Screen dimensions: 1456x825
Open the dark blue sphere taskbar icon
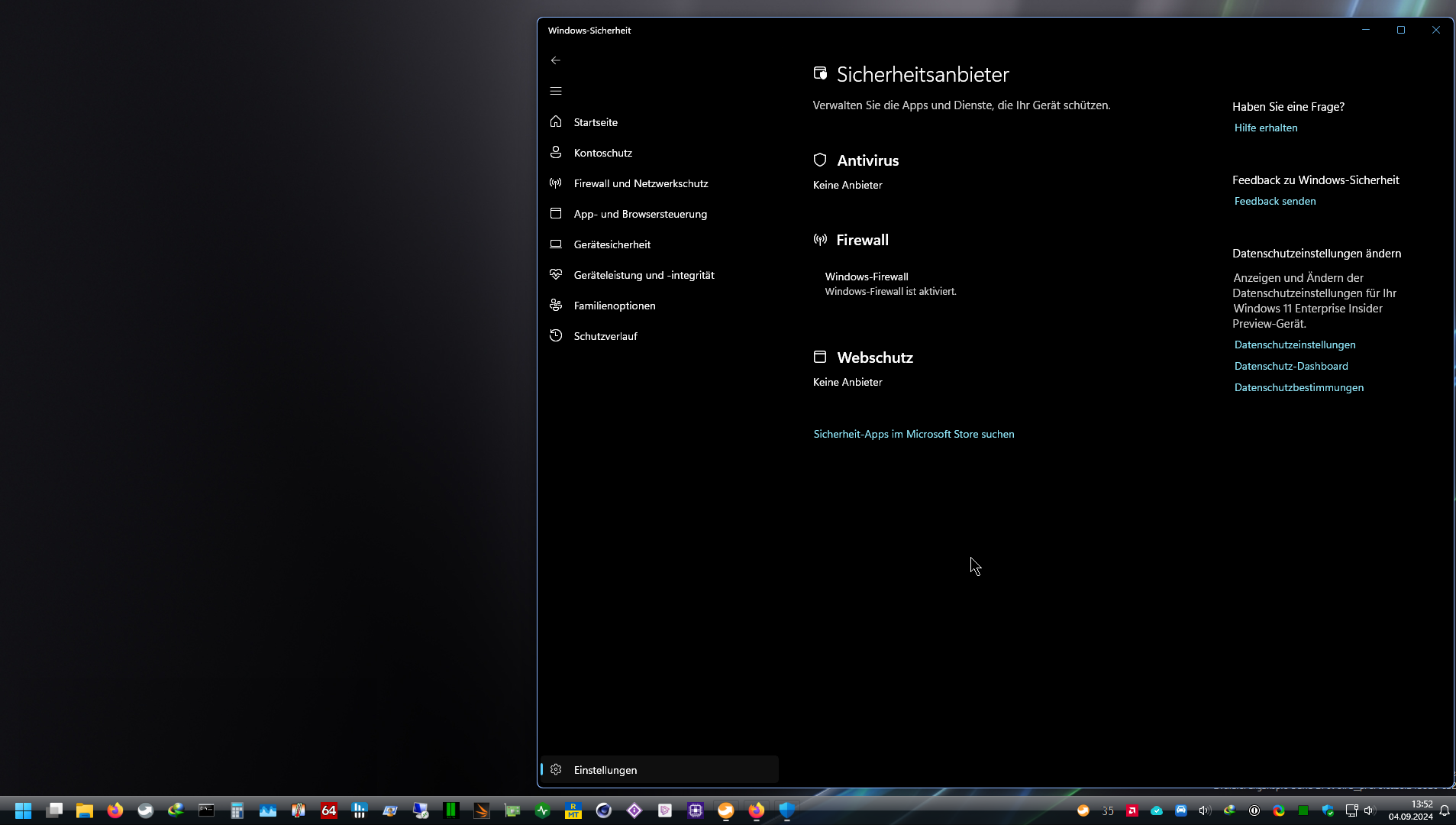click(x=604, y=810)
